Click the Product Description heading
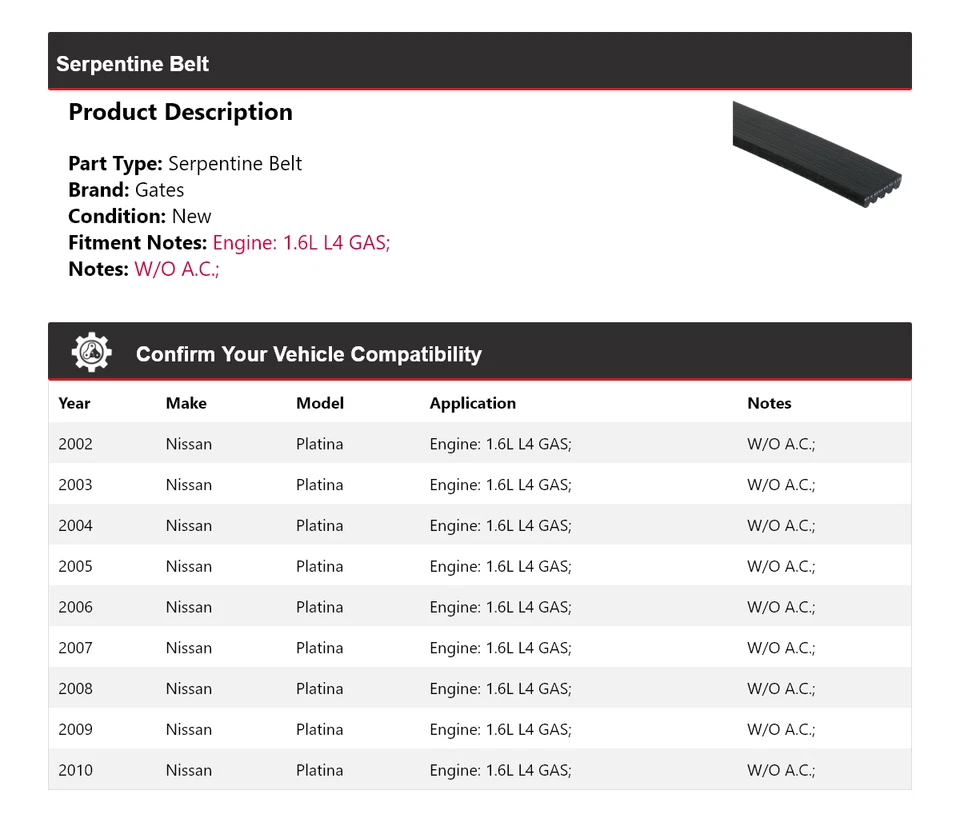The image size is (960, 822). click(x=181, y=112)
